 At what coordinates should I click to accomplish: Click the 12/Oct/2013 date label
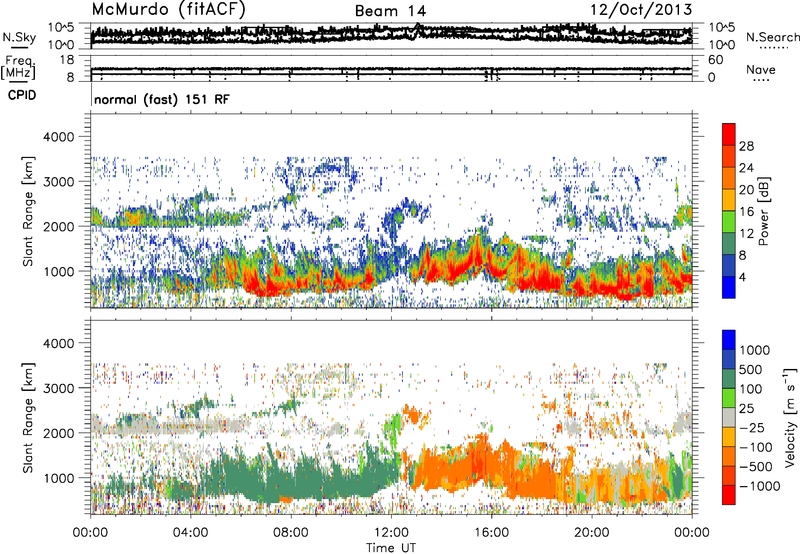(641, 10)
